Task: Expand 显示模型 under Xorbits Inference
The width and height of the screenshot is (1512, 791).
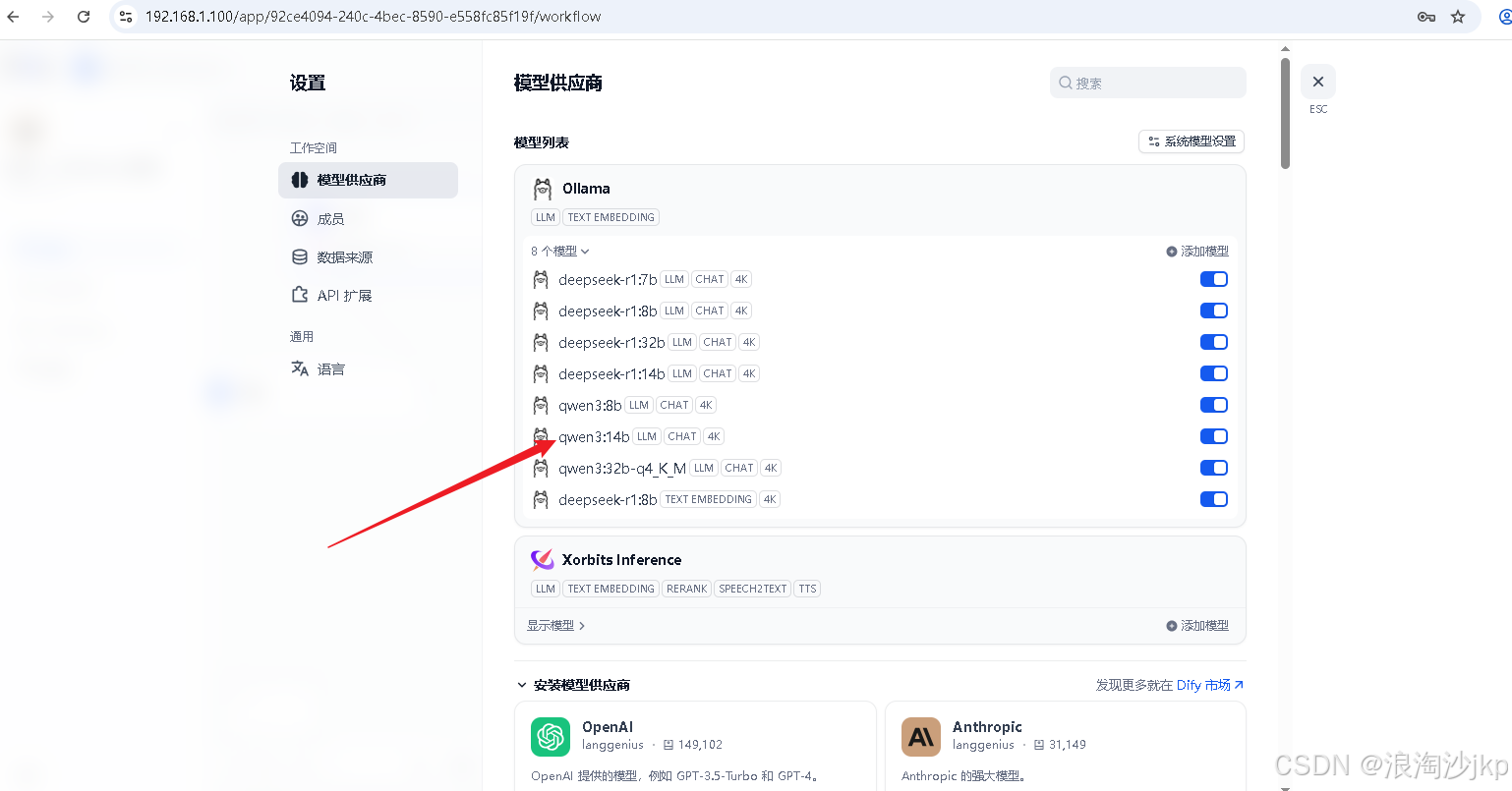Action: [x=555, y=626]
